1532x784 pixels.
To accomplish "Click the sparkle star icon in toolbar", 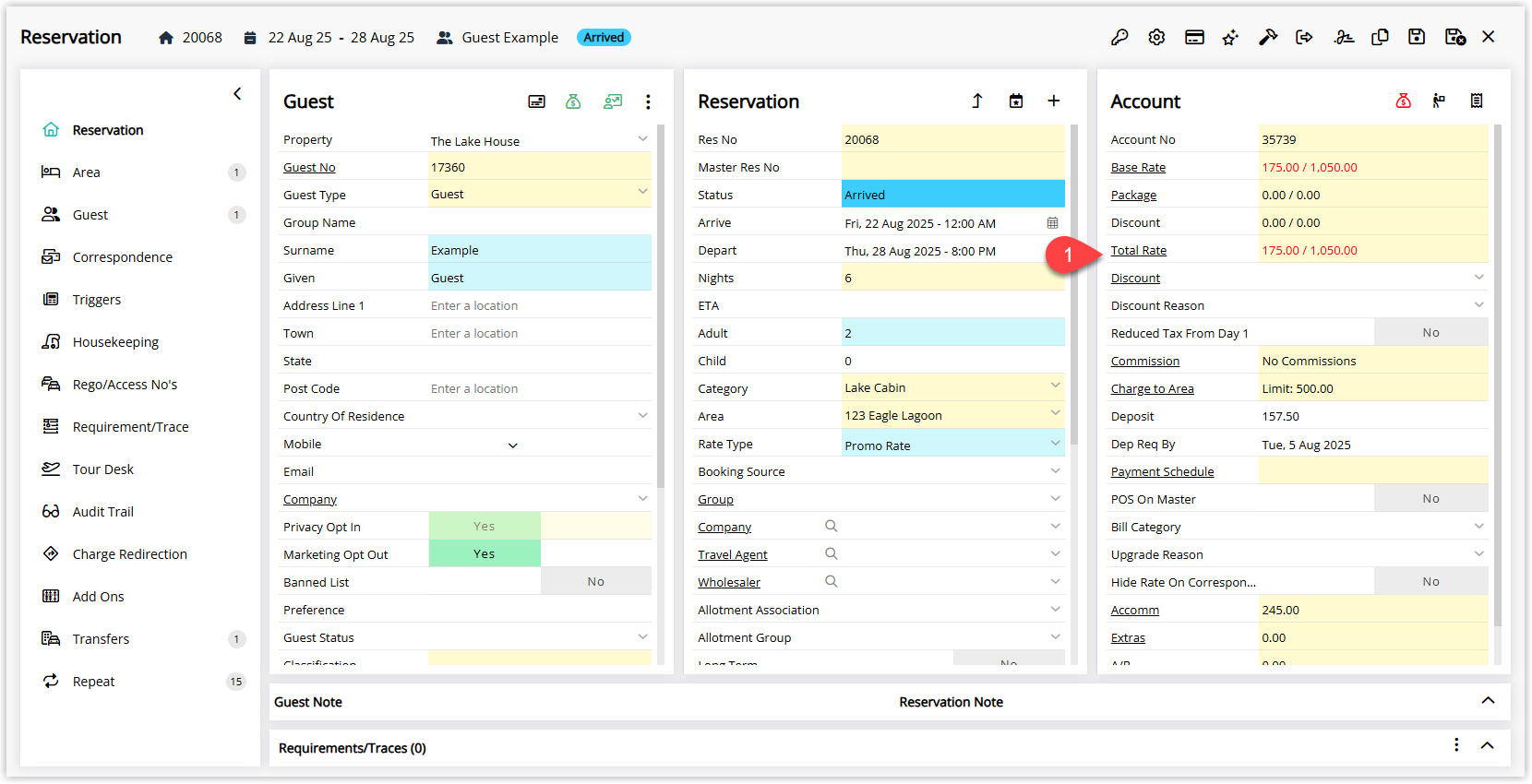I will [x=1230, y=37].
